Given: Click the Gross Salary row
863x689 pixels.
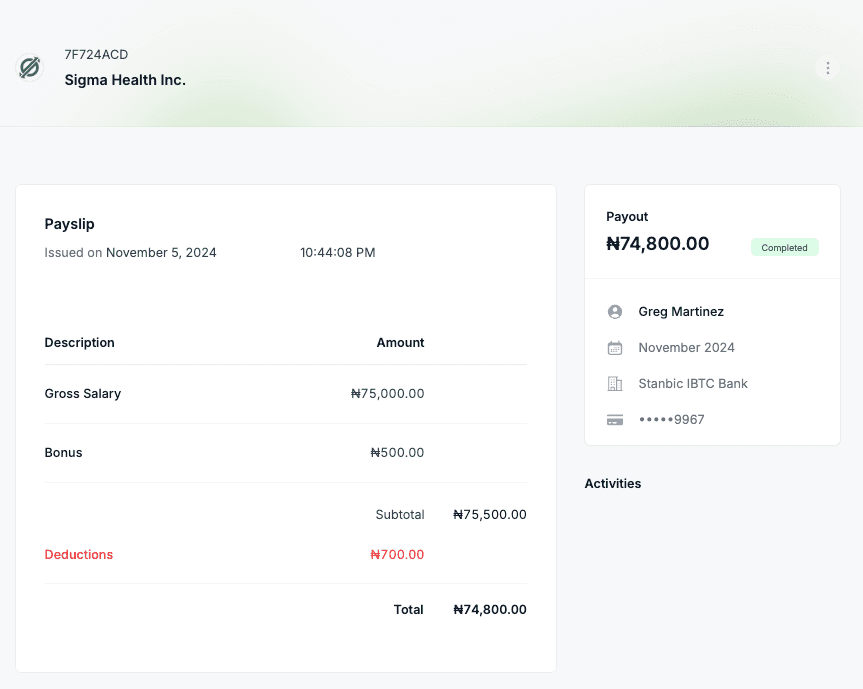Looking at the screenshot, I should pyautogui.click(x=83, y=394).
